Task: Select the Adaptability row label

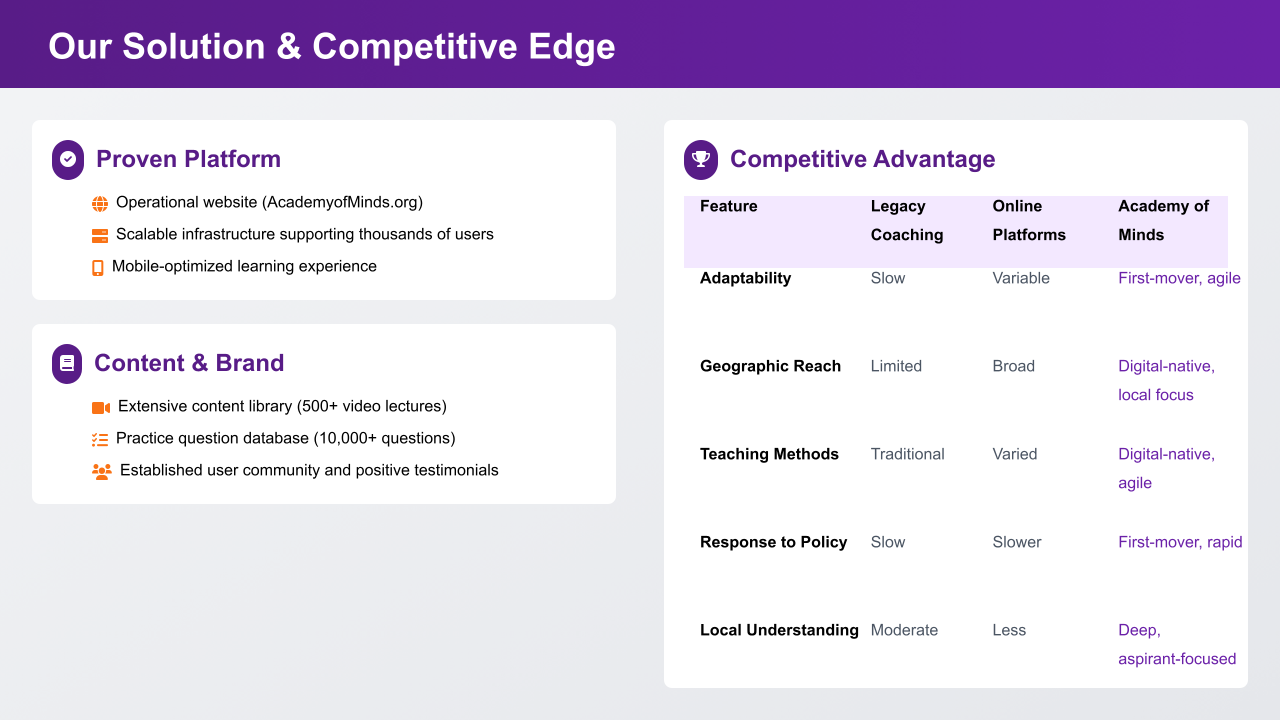Action: [x=745, y=278]
